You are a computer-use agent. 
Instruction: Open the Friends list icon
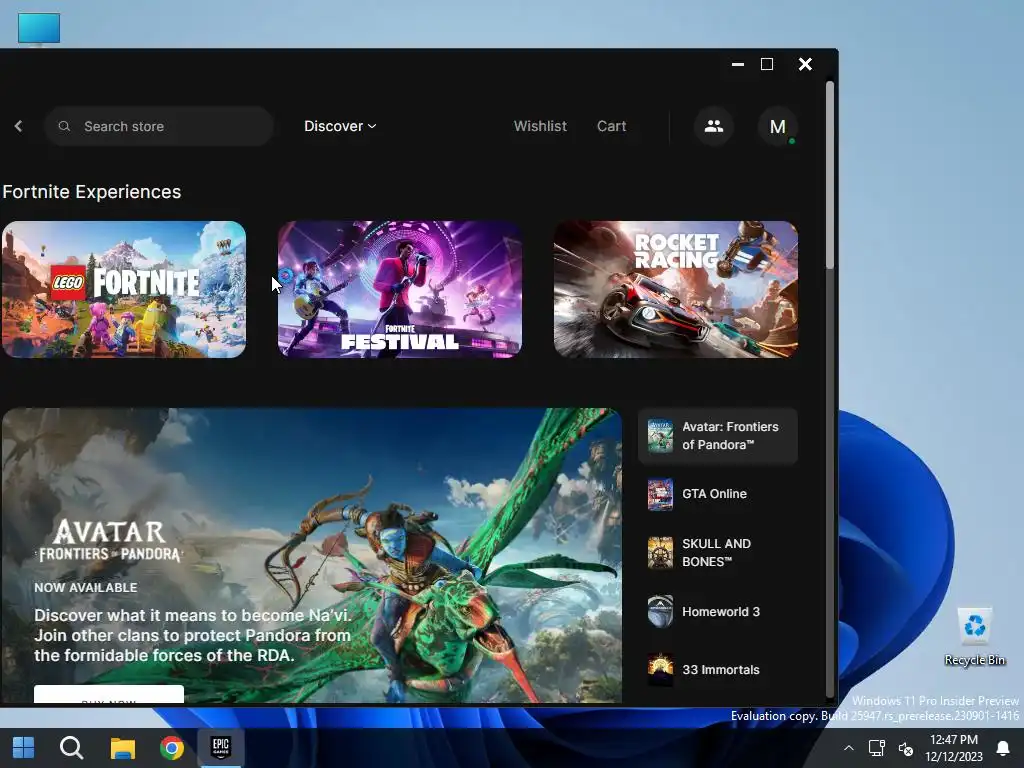[714, 126]
